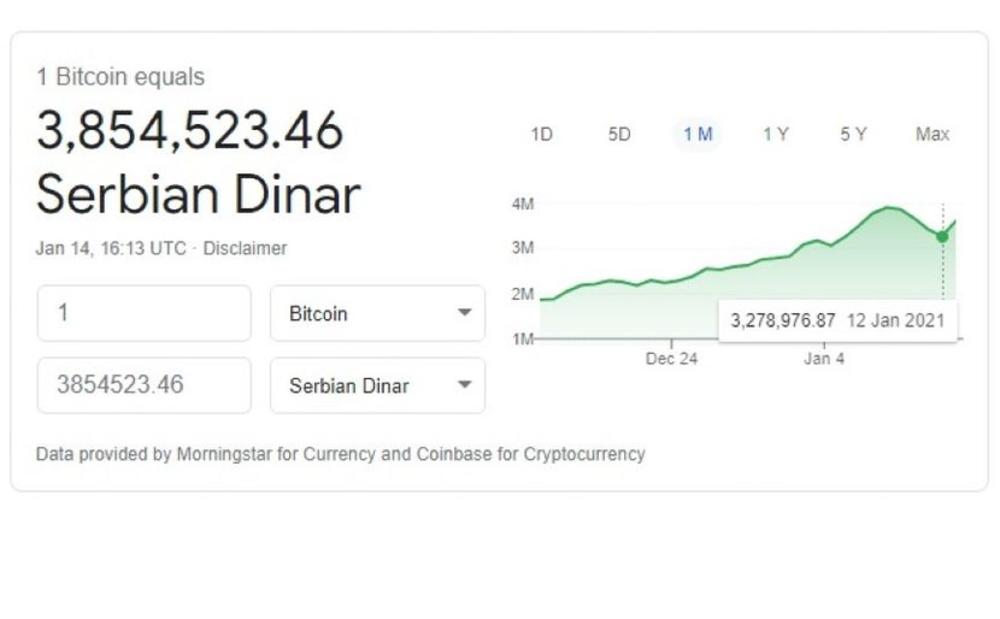Switch to the 5D chart view
The image size is (1000, 619).
[620, 134]
